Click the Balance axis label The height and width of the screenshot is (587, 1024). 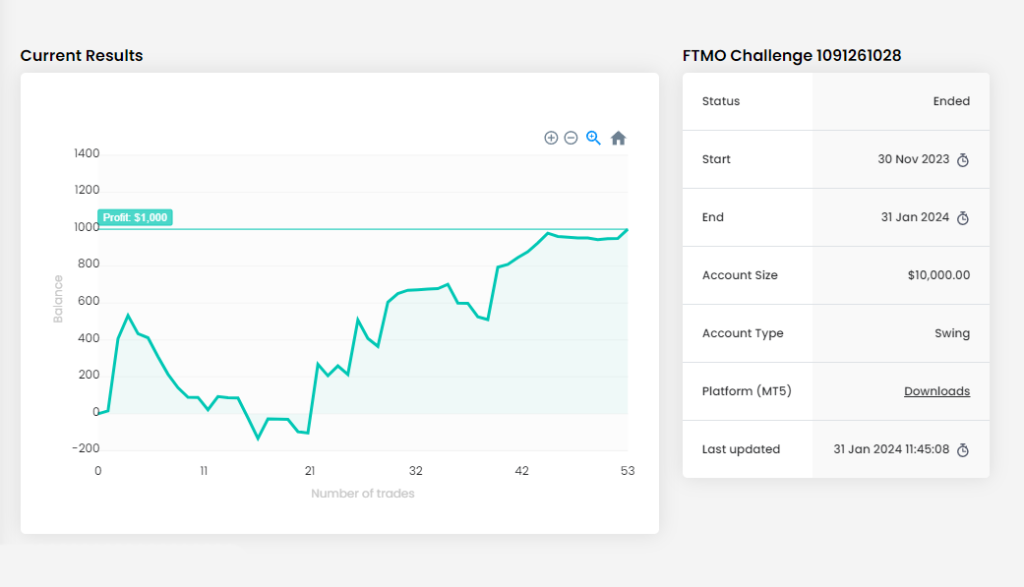(x=58, y=299)
